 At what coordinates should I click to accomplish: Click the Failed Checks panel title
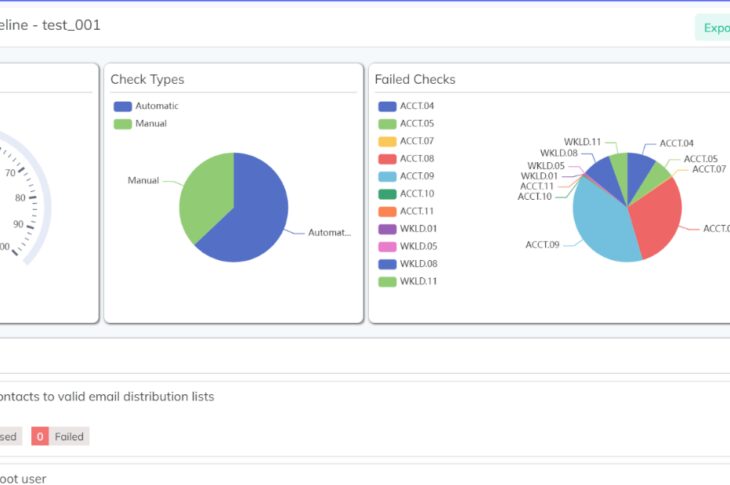click(x=415, y=80)
